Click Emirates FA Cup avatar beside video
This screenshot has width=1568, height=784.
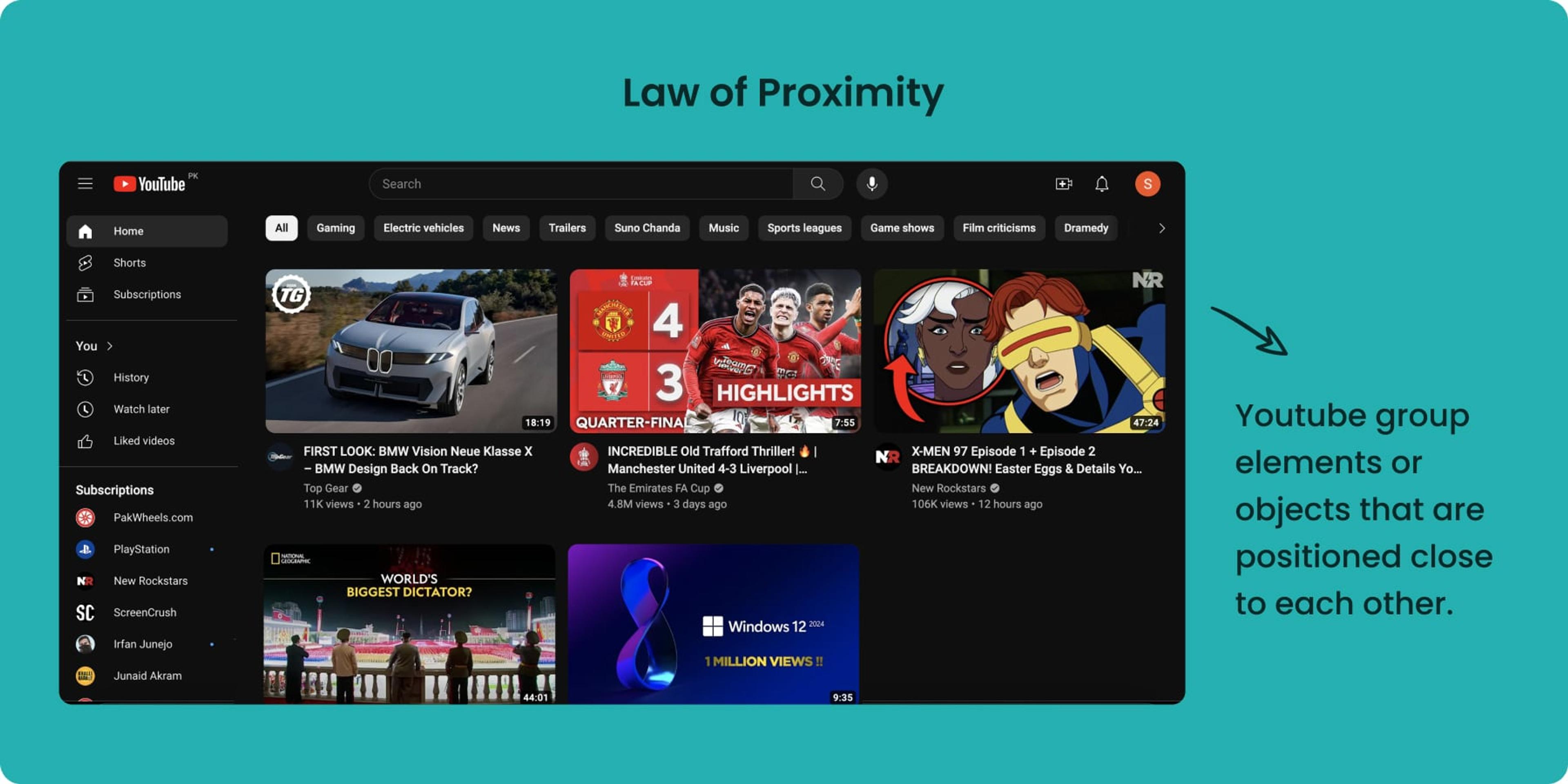[584, 457]
